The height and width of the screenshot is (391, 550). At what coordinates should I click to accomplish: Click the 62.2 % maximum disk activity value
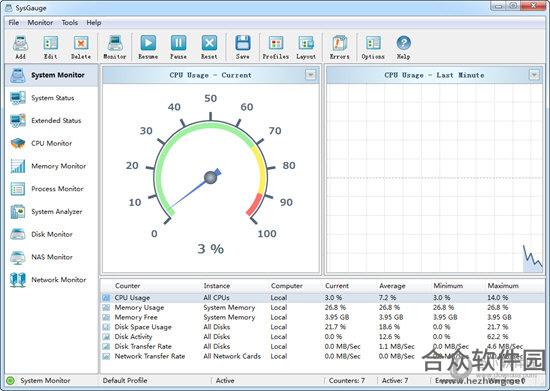[x=498, y=337]
